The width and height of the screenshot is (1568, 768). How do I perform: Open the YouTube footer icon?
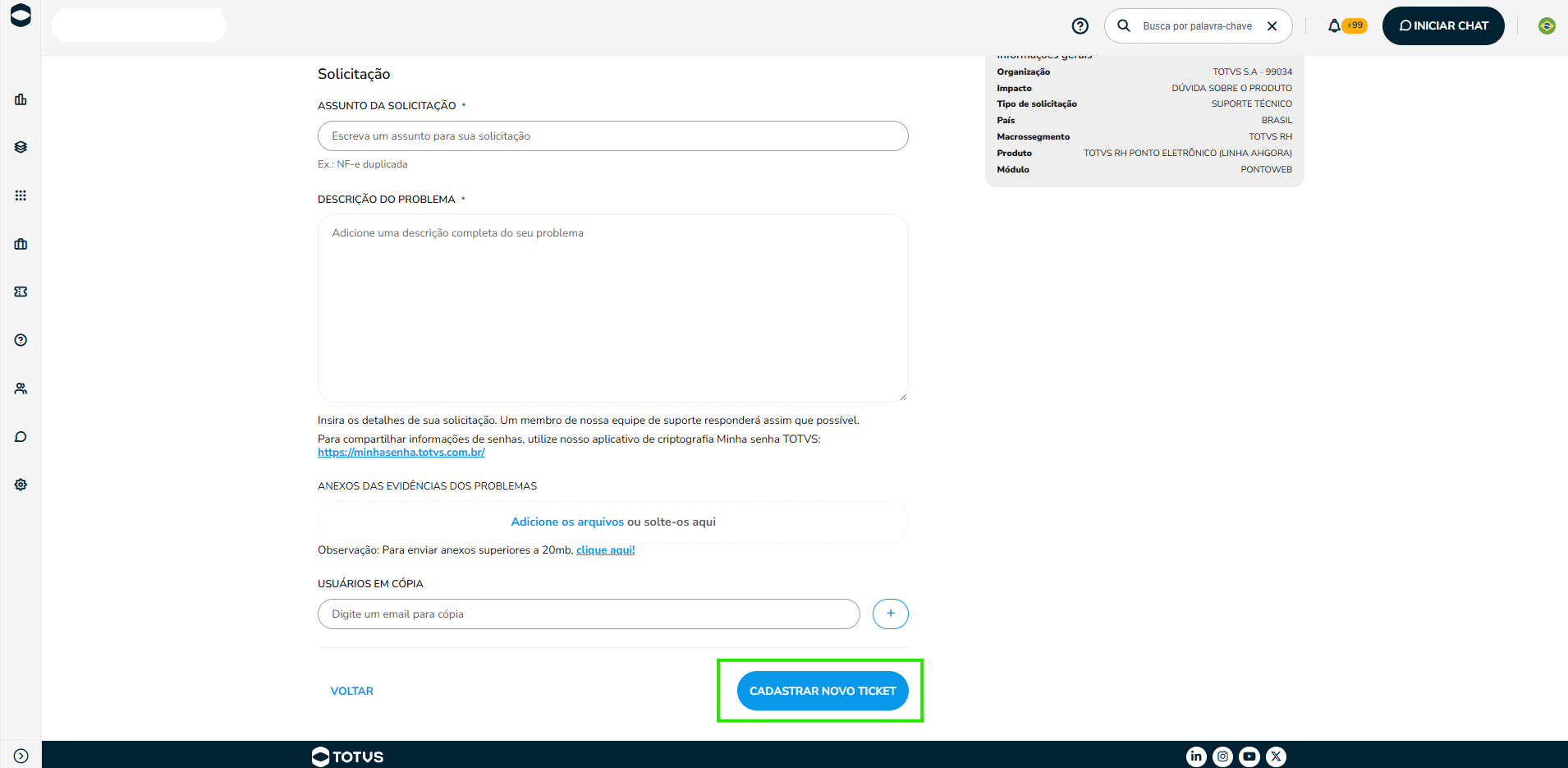click(1249, 757)
